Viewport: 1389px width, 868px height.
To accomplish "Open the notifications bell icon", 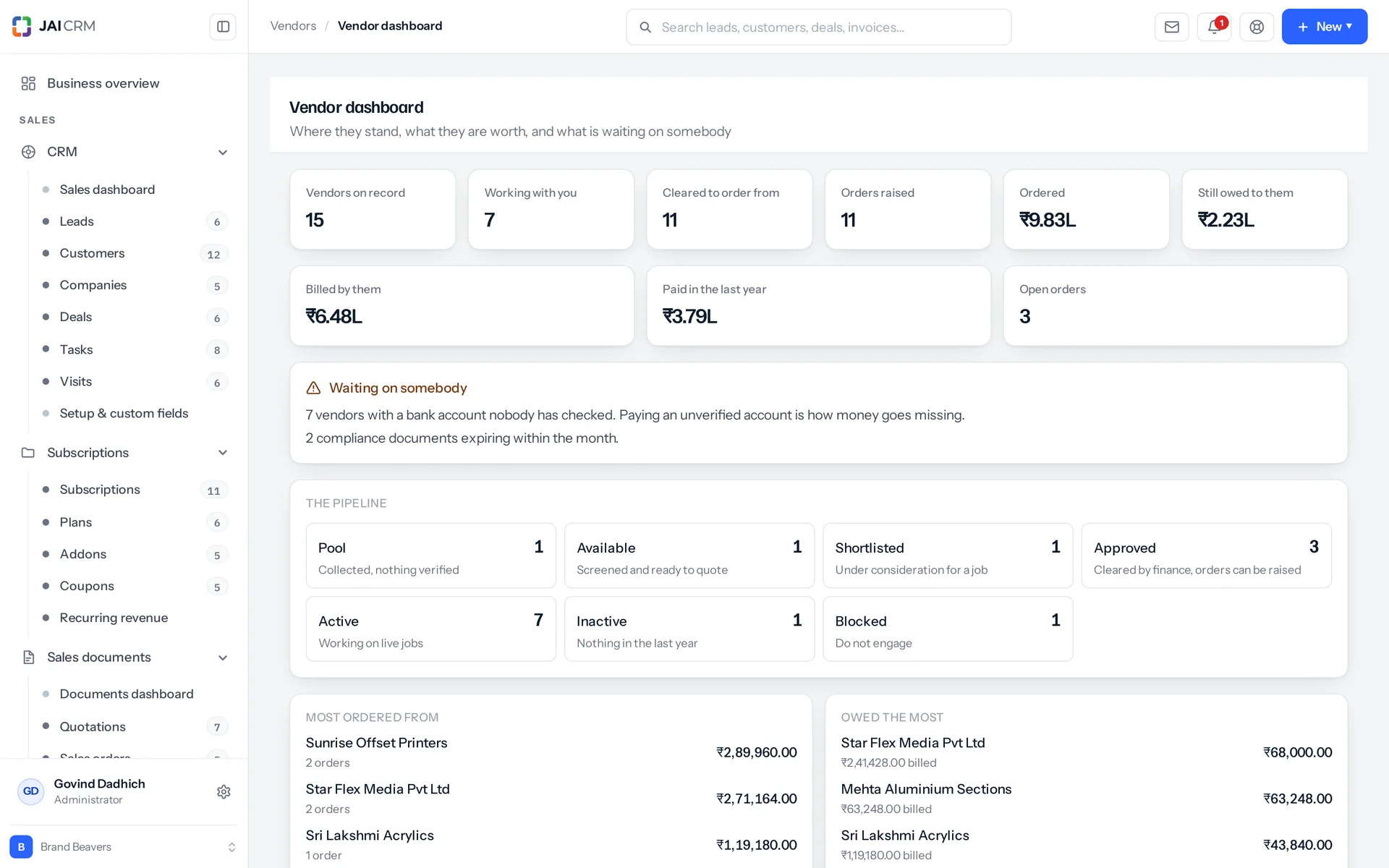I will tap(1214, 27).
